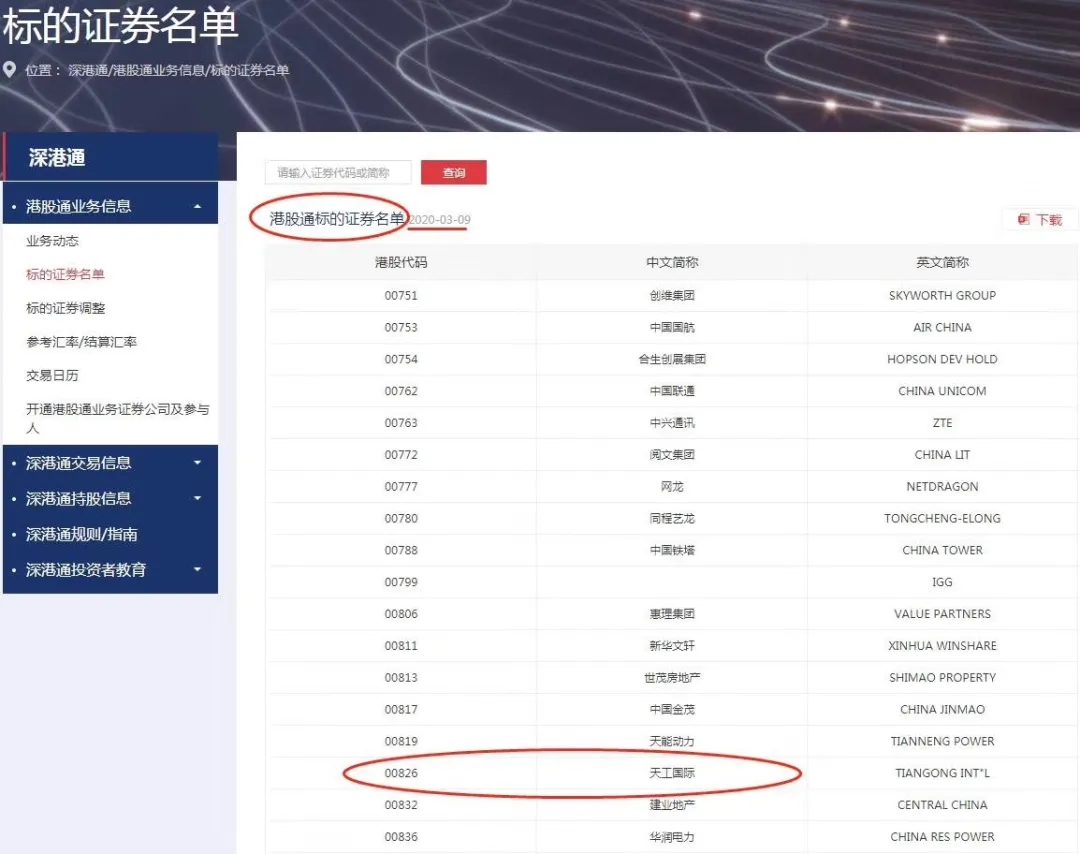Open the 深港通规则/指南 menu
Viewport: 1080px width, 854px height.
[82, 534]
